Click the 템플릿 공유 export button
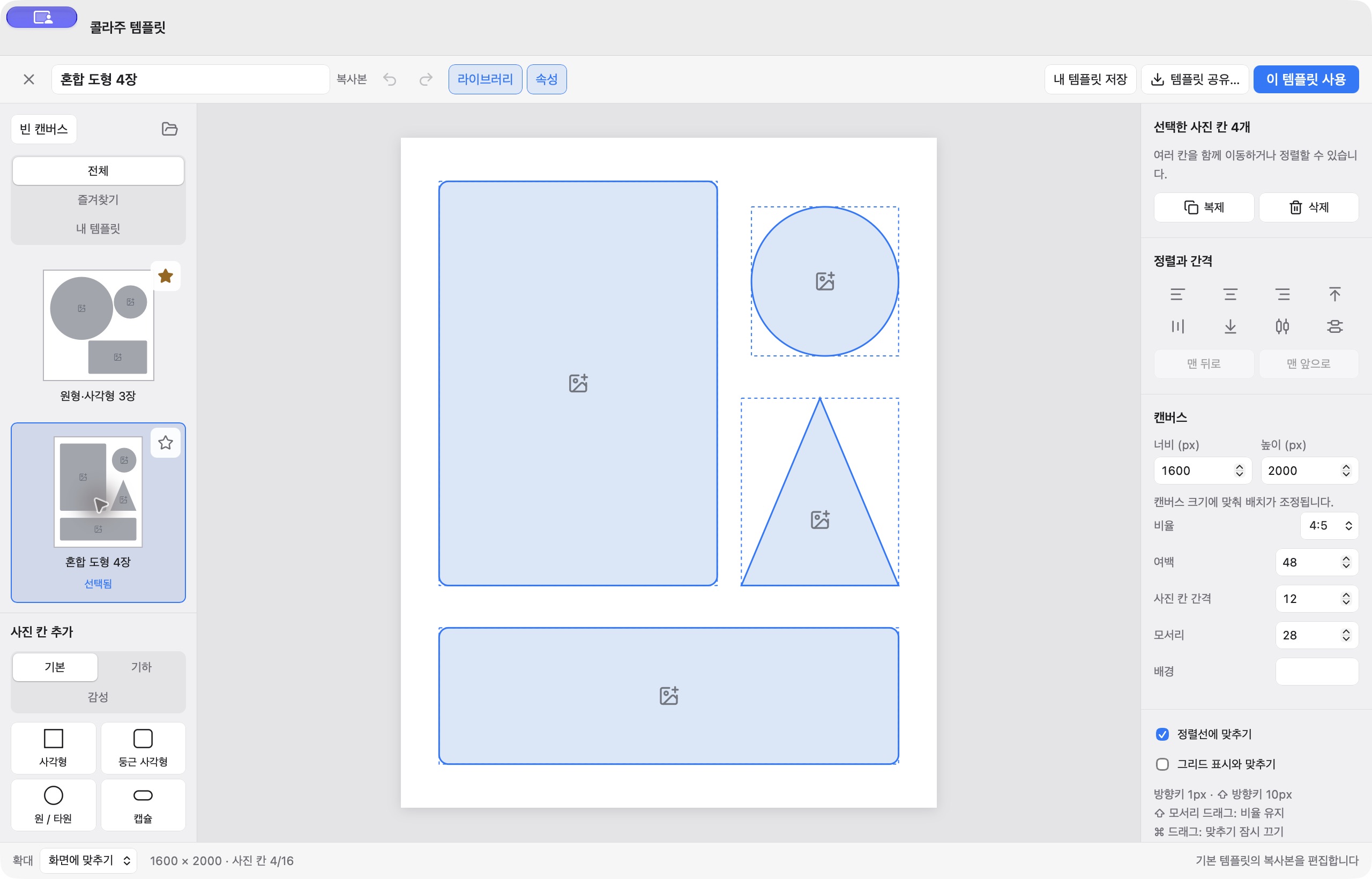The image size is (1372, 879). 1195,79
